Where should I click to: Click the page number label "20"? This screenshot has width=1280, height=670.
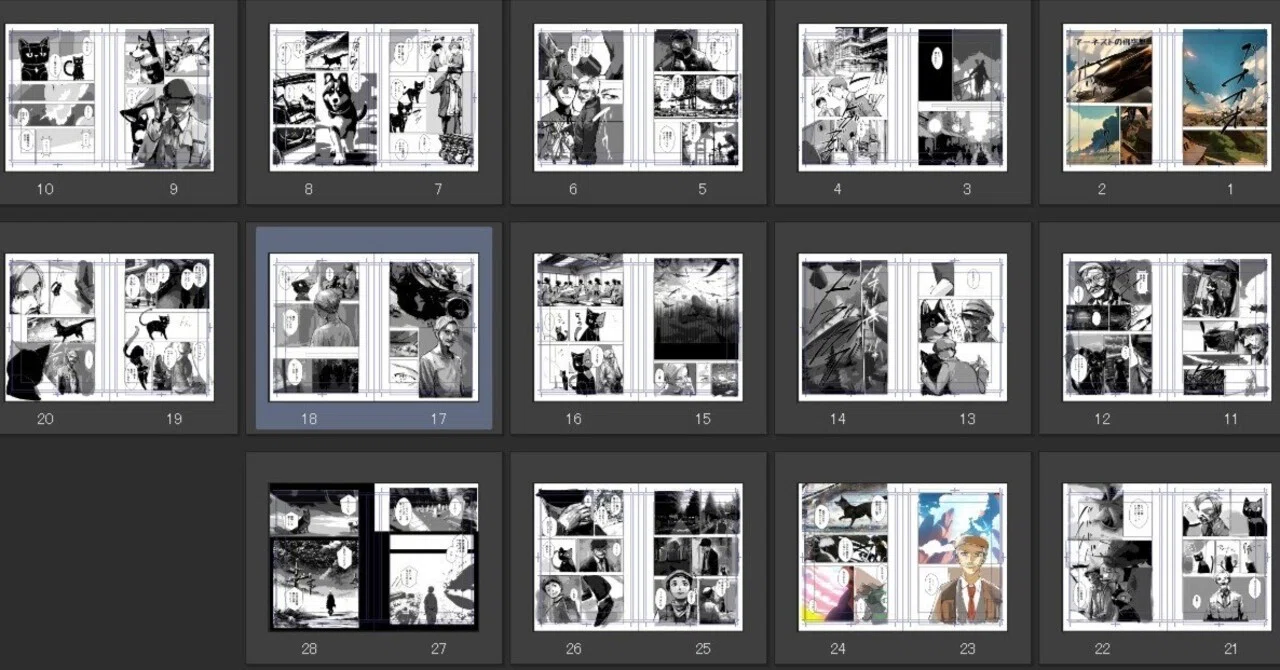tap(45, 419)
